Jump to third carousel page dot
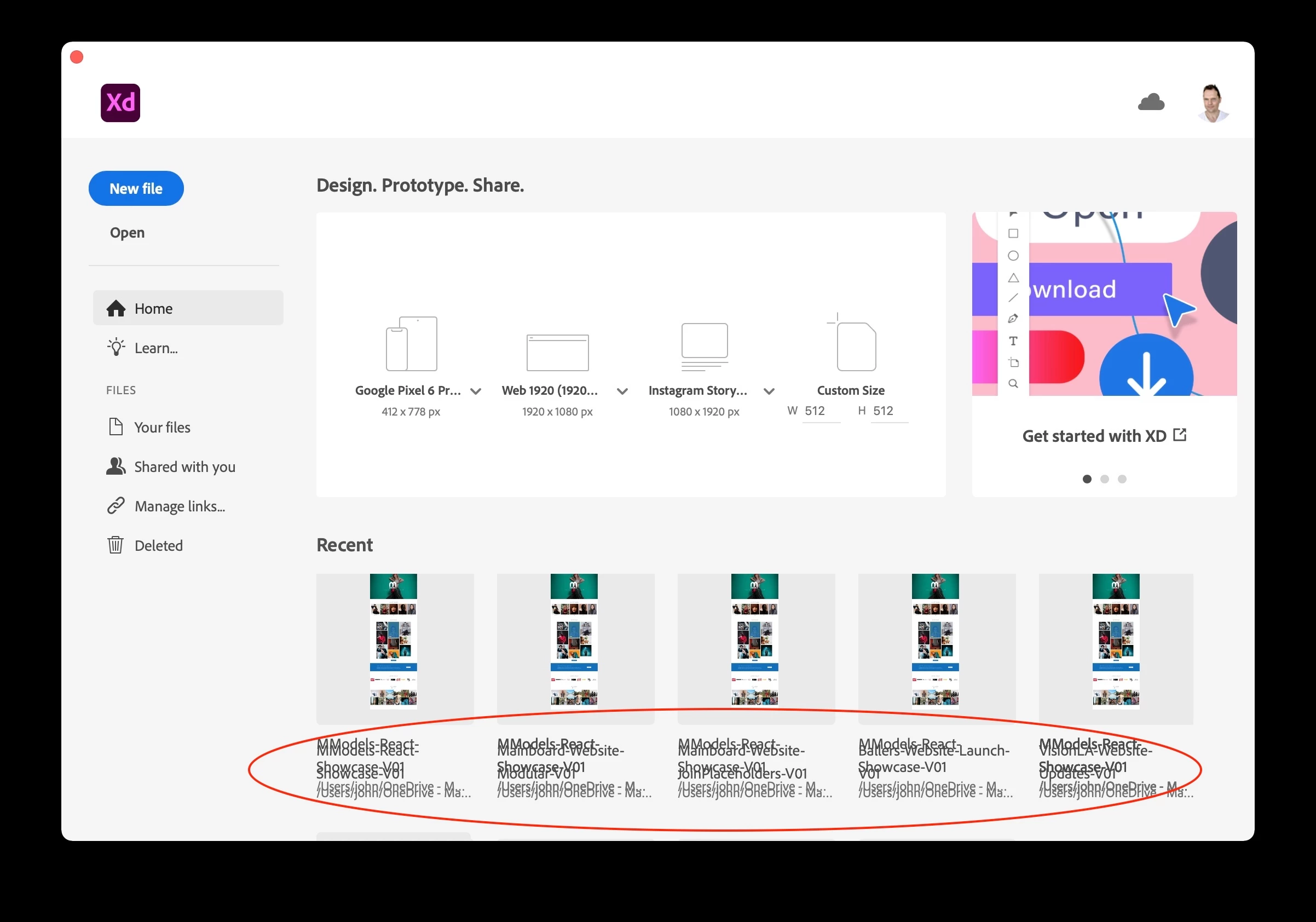The height and width of the screenshot is (922, 1316). point(1122,479)
